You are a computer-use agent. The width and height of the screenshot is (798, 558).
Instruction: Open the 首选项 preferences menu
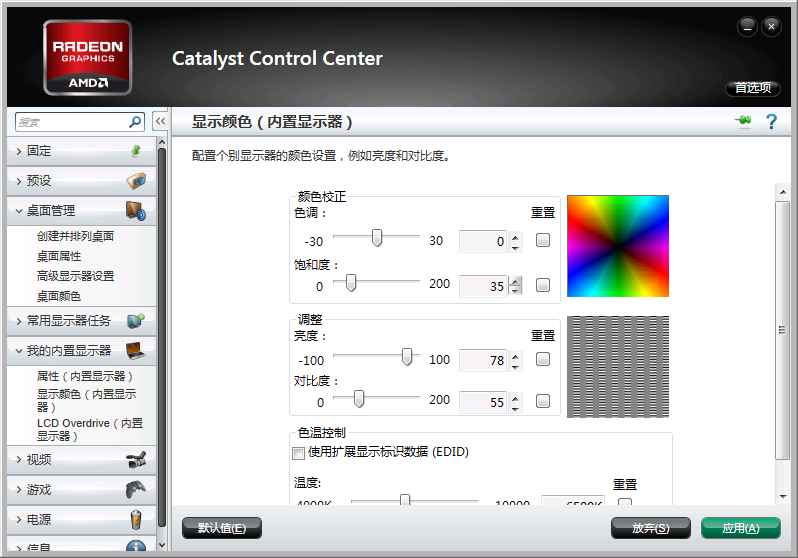pos(753,88)
